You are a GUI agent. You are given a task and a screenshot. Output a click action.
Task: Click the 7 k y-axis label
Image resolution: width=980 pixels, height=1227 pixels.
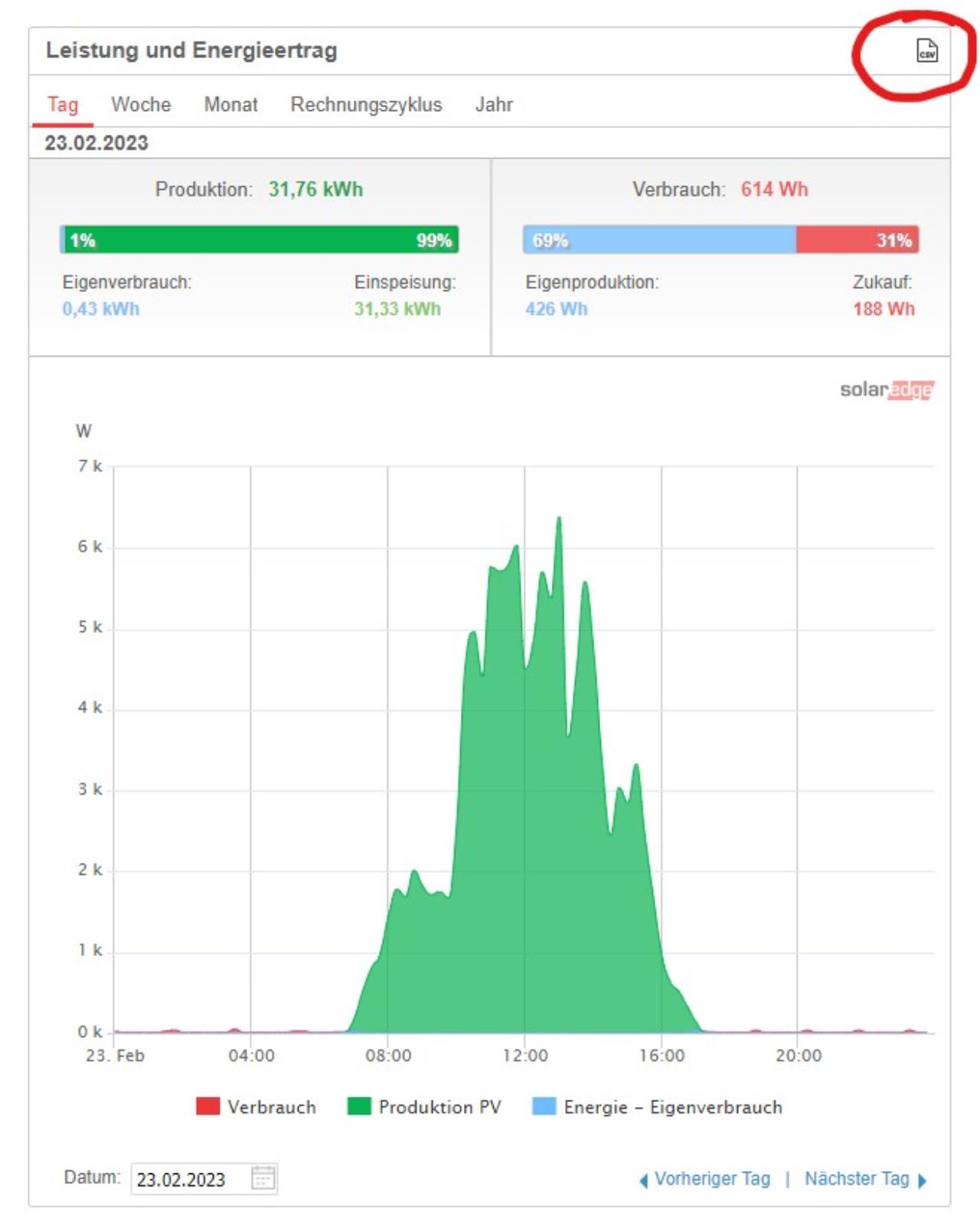90,466
